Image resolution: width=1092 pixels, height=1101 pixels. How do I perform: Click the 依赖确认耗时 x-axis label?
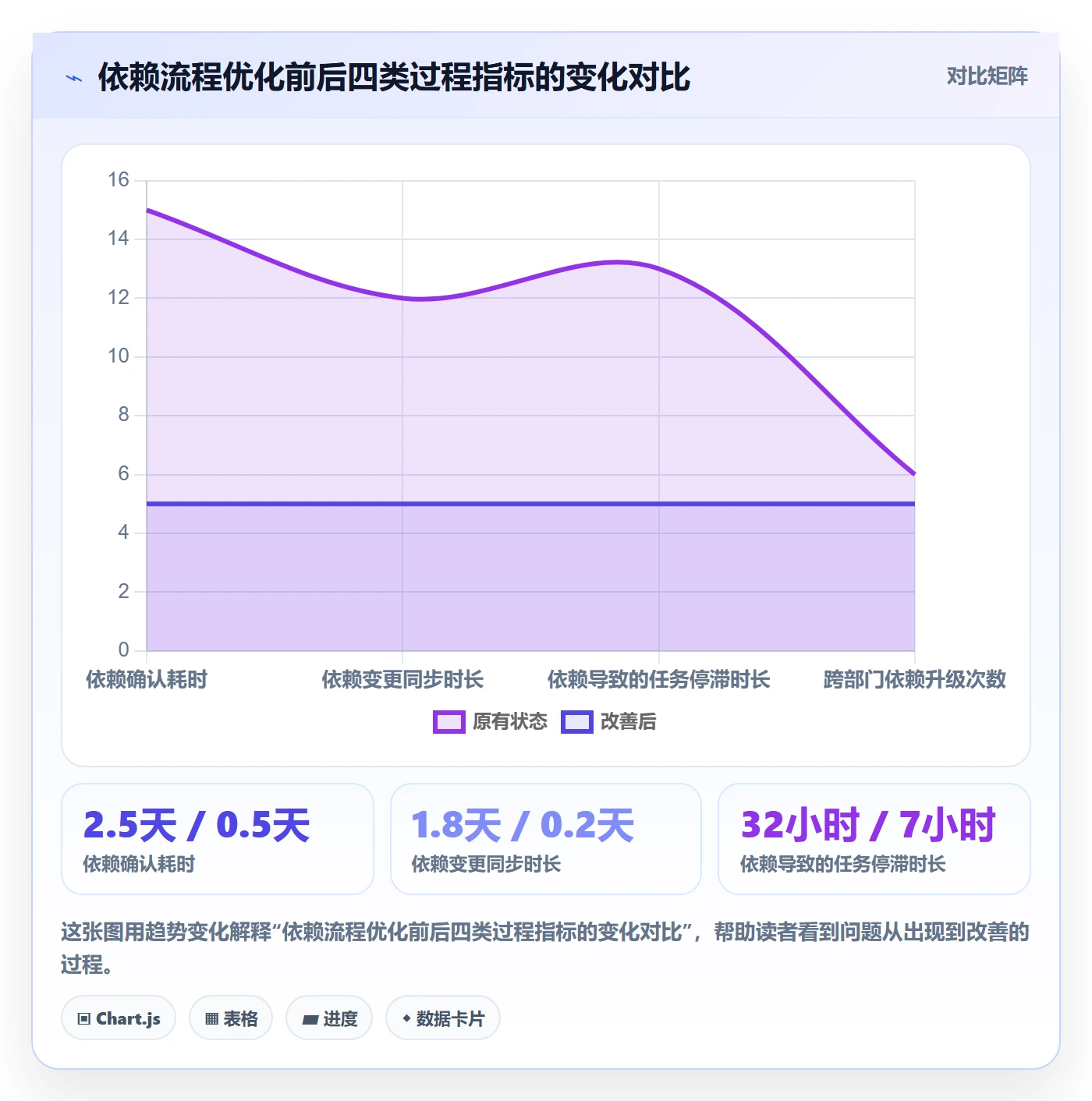147,680
